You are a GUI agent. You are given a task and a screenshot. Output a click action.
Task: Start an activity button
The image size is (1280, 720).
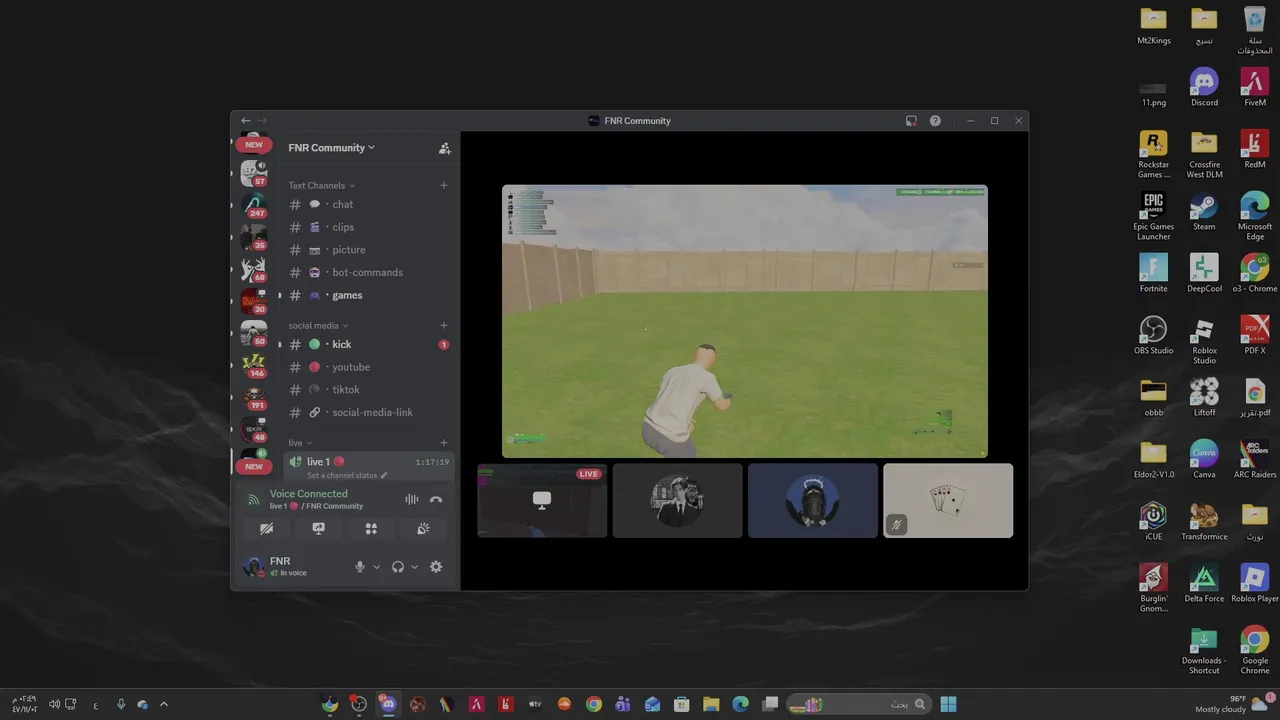(371, 529)
